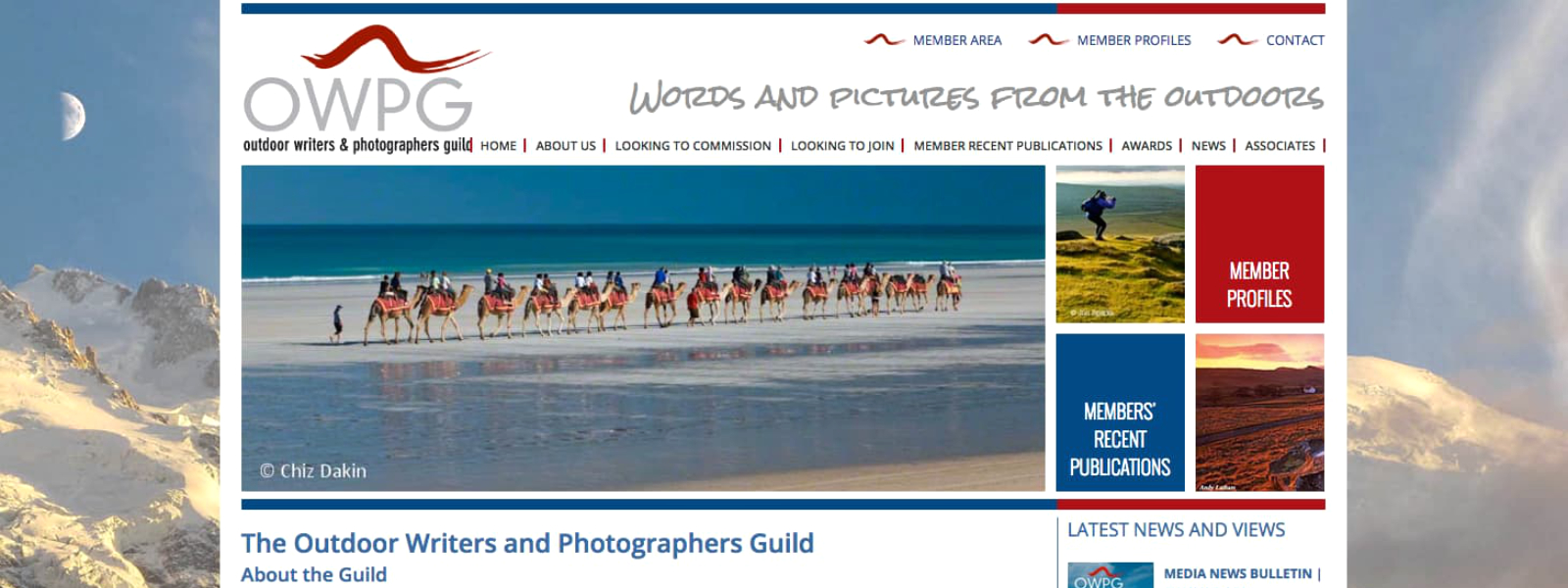
Task: Go to the Home menu item
Action: coord(498,146)
